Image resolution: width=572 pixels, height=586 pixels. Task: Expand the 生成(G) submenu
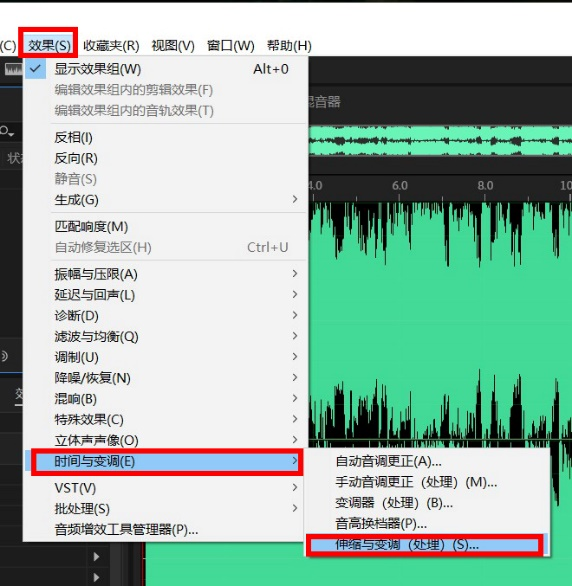165,200
